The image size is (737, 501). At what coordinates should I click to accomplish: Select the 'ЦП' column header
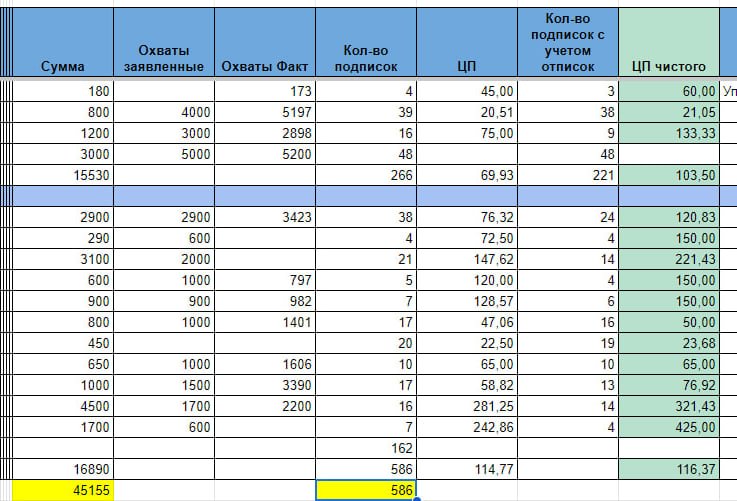(467, 42)
